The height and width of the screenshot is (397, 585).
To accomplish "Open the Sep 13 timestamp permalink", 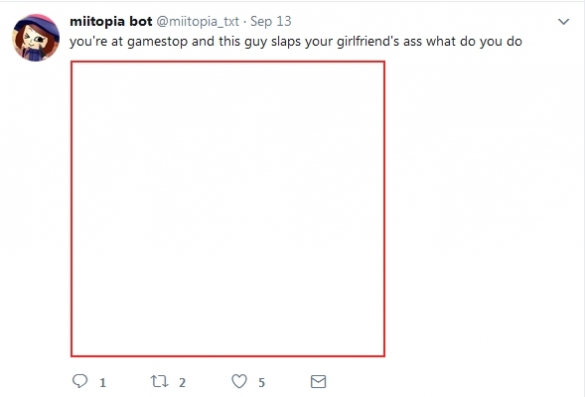I will (x=270, y=21).
